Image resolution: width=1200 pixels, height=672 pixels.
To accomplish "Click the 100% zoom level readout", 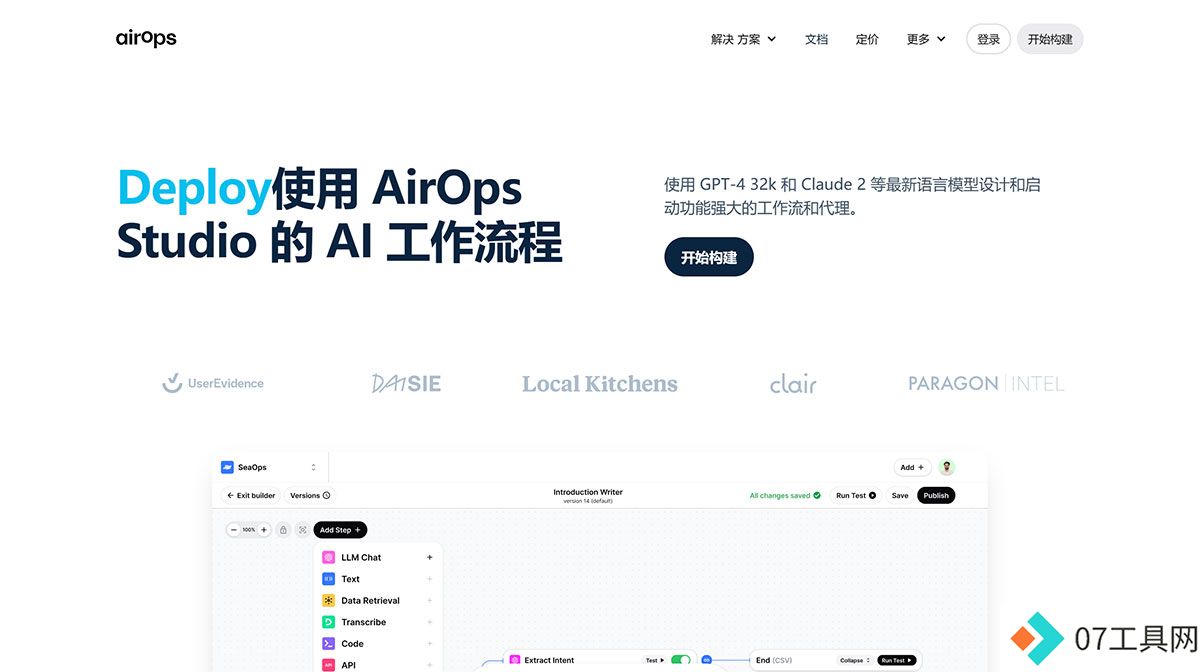I will tap(249, 530).
